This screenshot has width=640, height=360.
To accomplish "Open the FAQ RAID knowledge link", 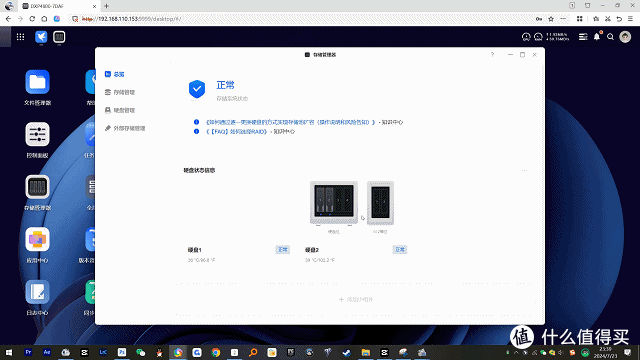I will click(x=237, y=131).
